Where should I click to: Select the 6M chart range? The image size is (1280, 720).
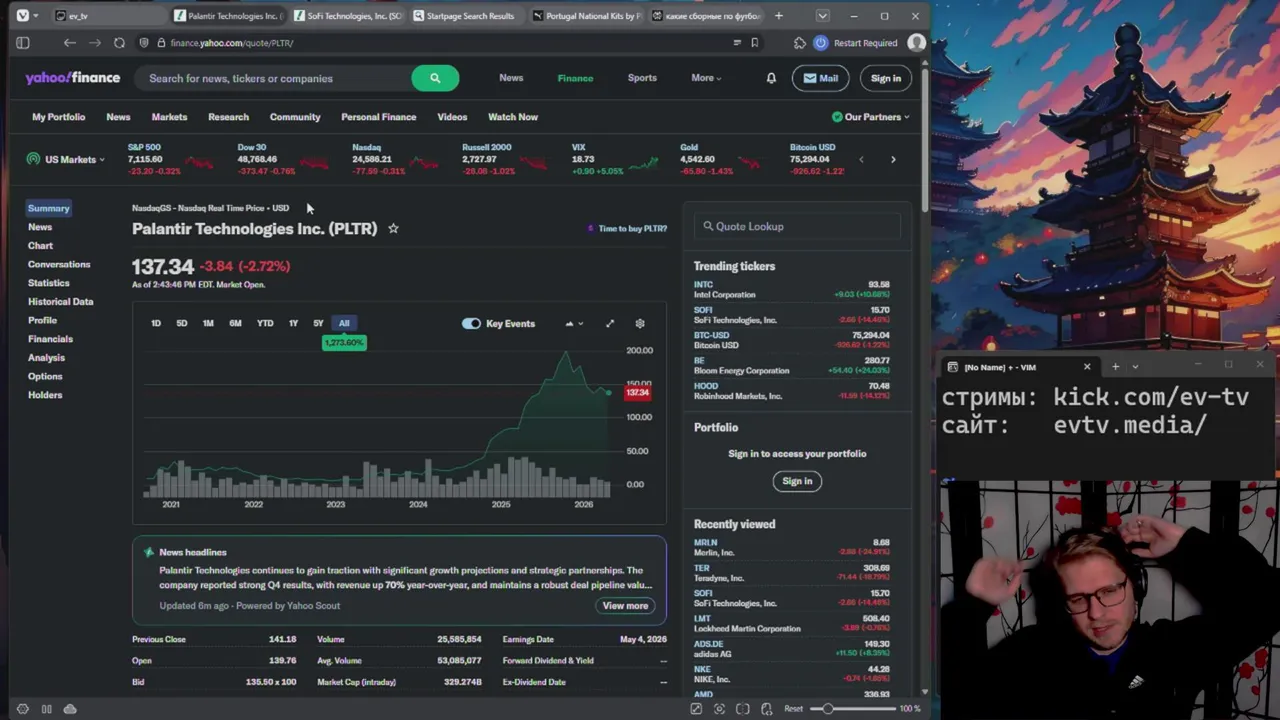click(x=235, y=323)
